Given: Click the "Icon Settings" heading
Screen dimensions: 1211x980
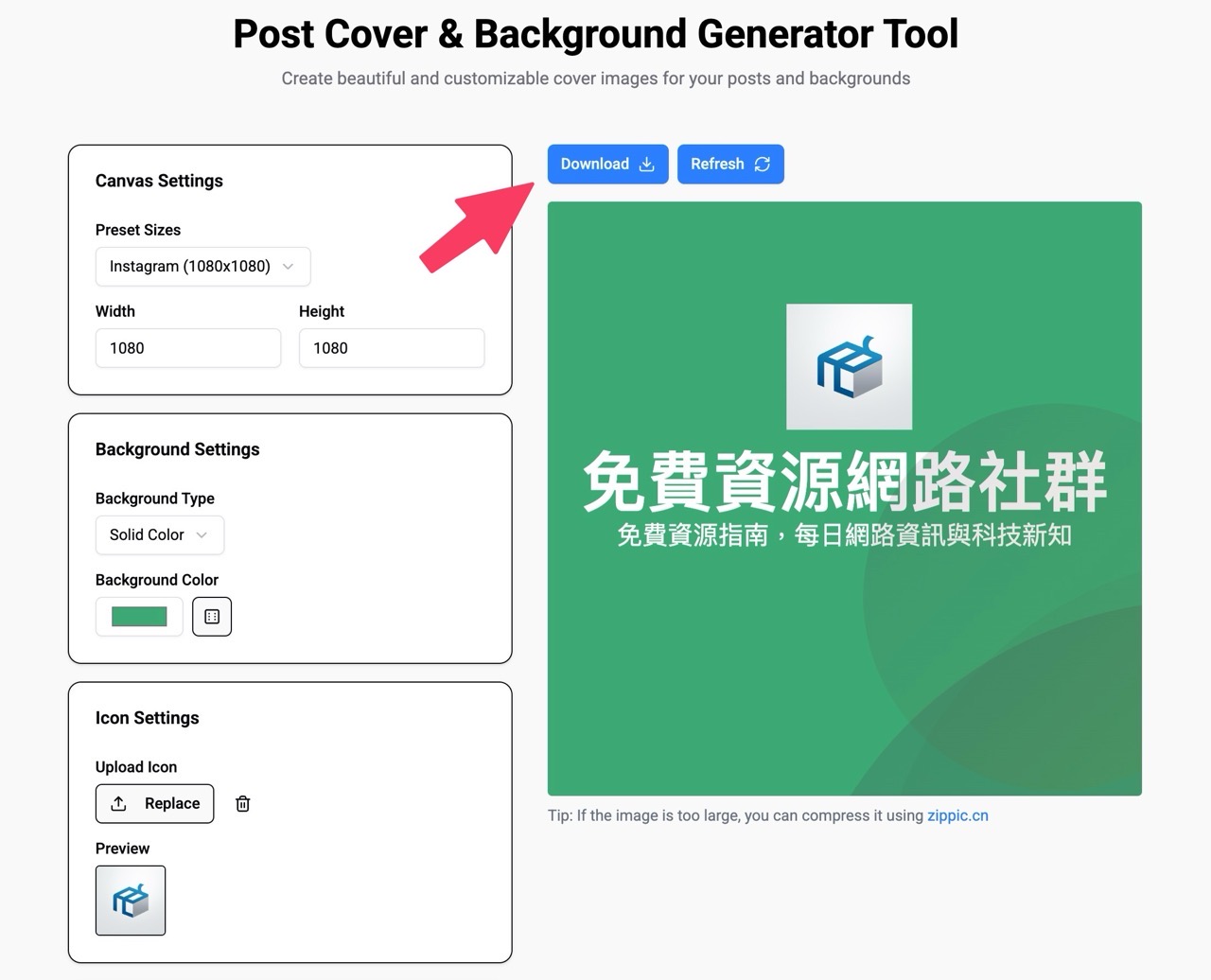Looking at the screenshot, I should pyautogui.click(x=147, y=718).
